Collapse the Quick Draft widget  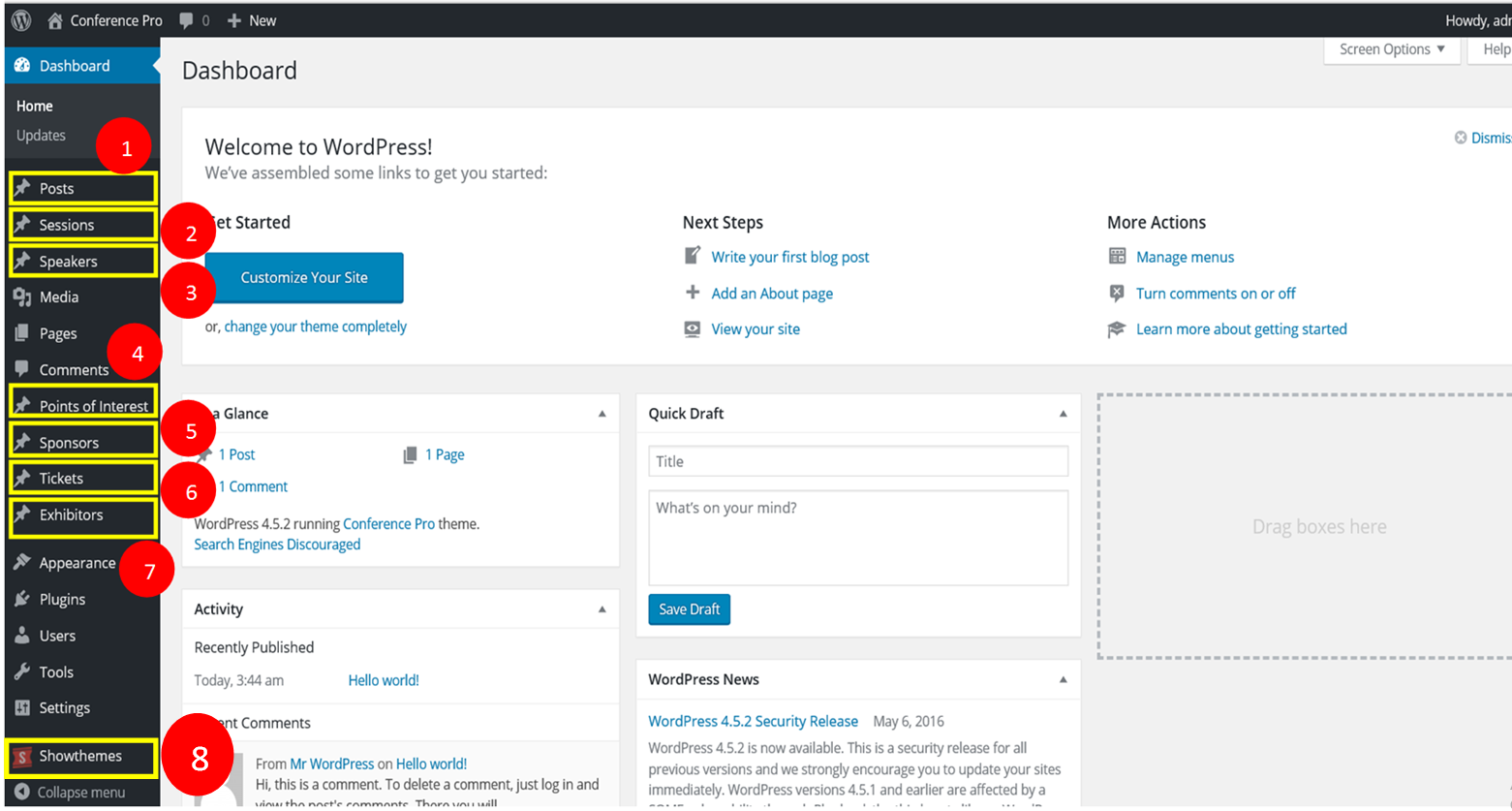pyautogui.click(x=1064, y=414)
